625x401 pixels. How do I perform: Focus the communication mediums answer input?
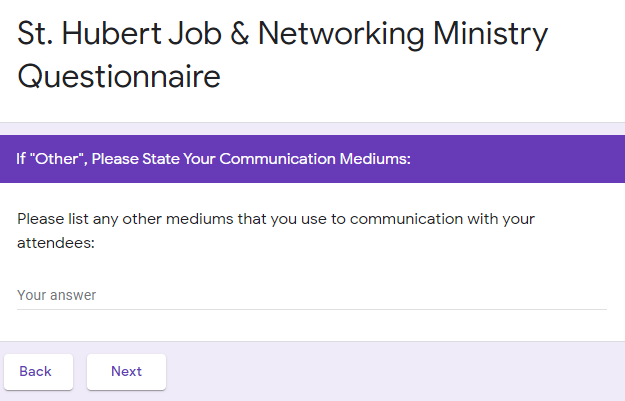click(311, 295)
